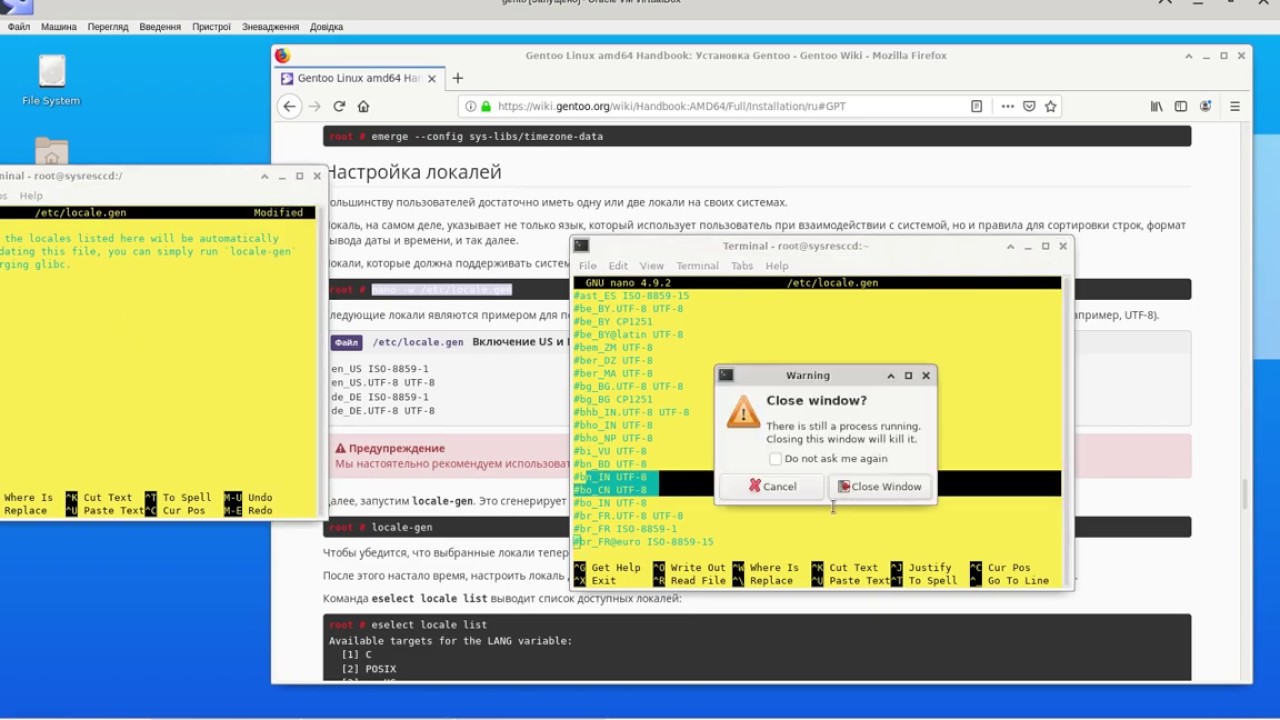Click '^G Get Help' nano shortcut
Viewport: 1280px width, 720px height.
(607, 568)
